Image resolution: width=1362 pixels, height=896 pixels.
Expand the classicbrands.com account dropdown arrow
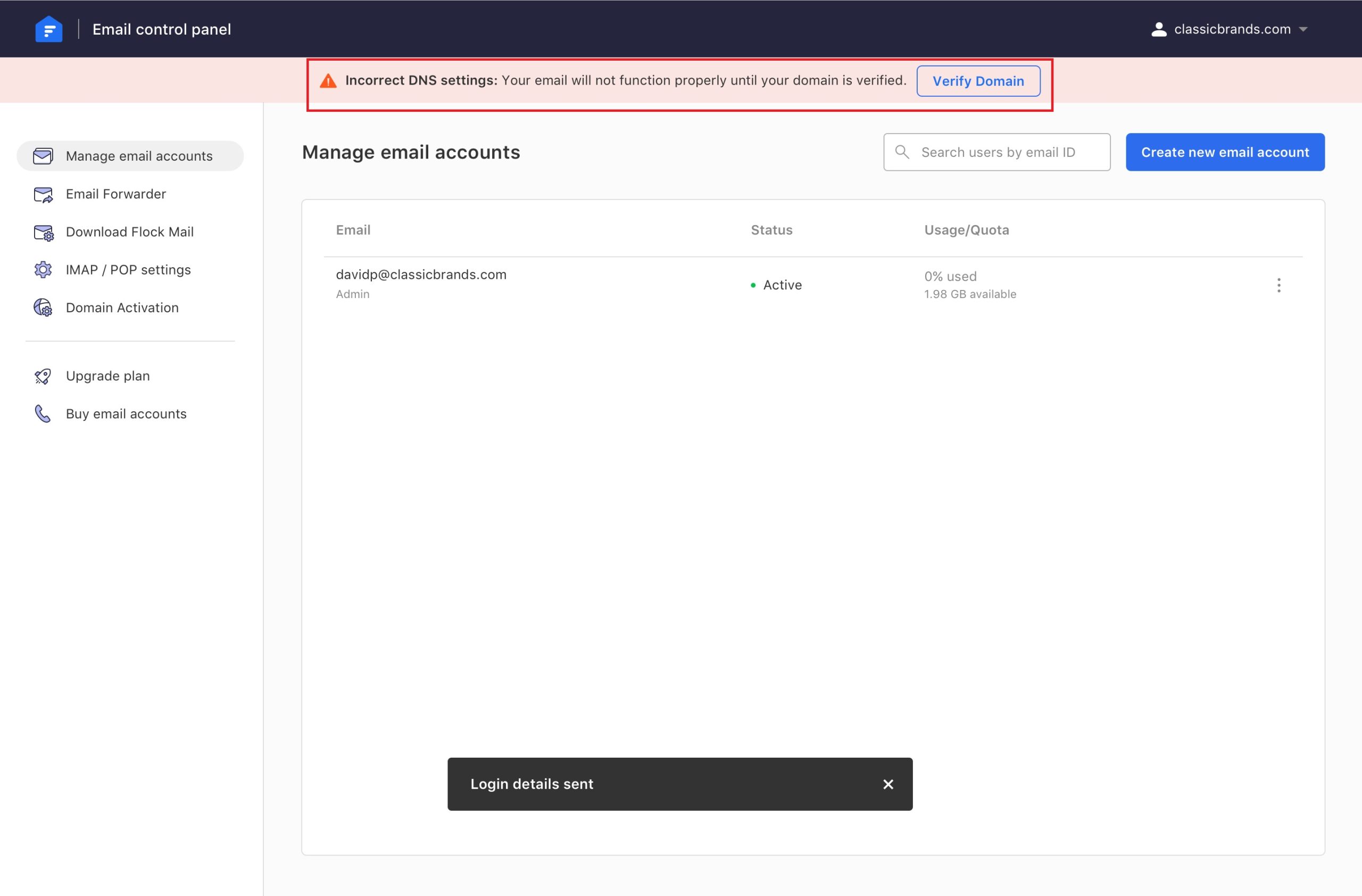[x=1303, y=29]
